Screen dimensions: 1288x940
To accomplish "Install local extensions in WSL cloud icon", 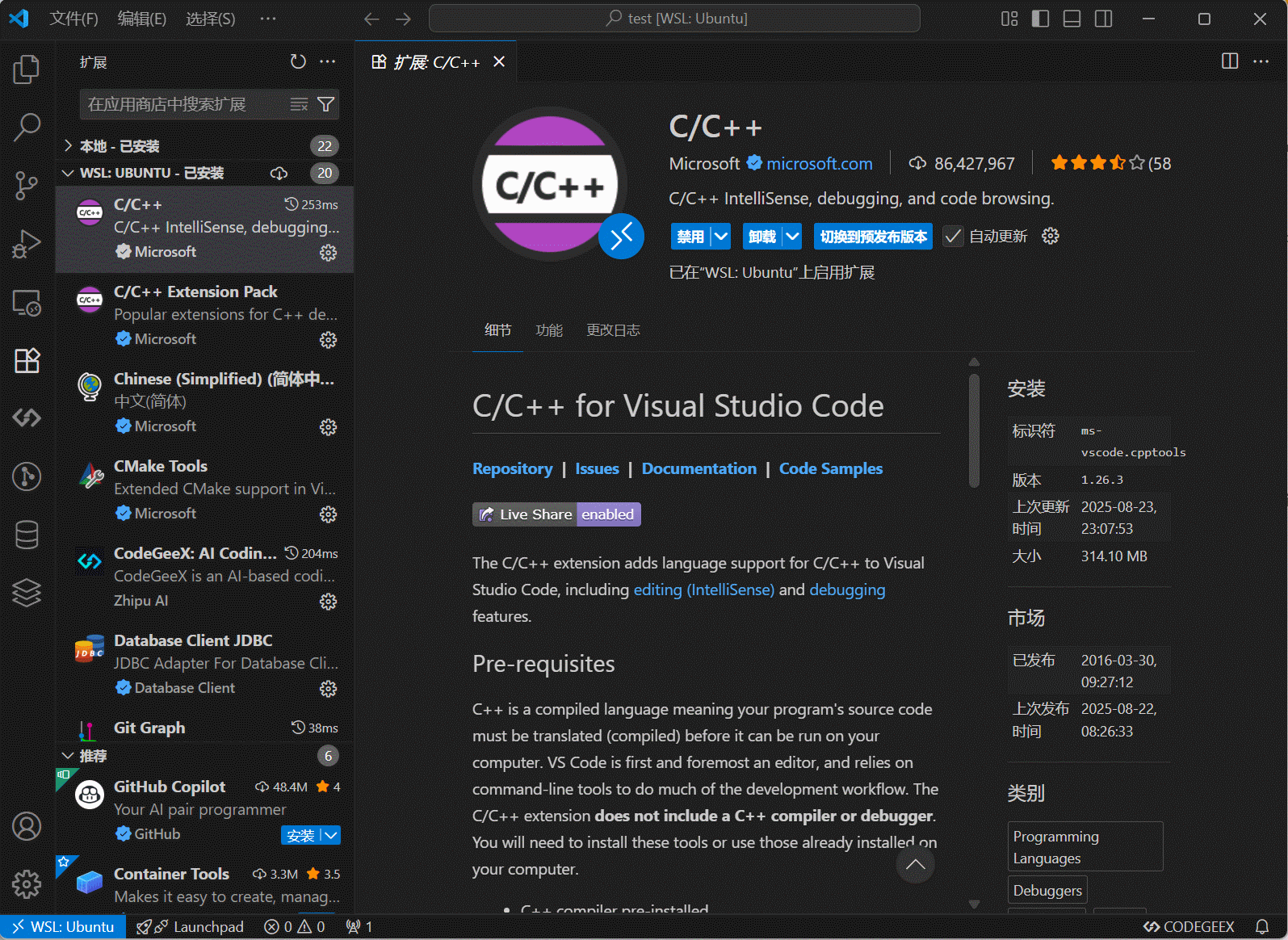I will click(279, 173).
